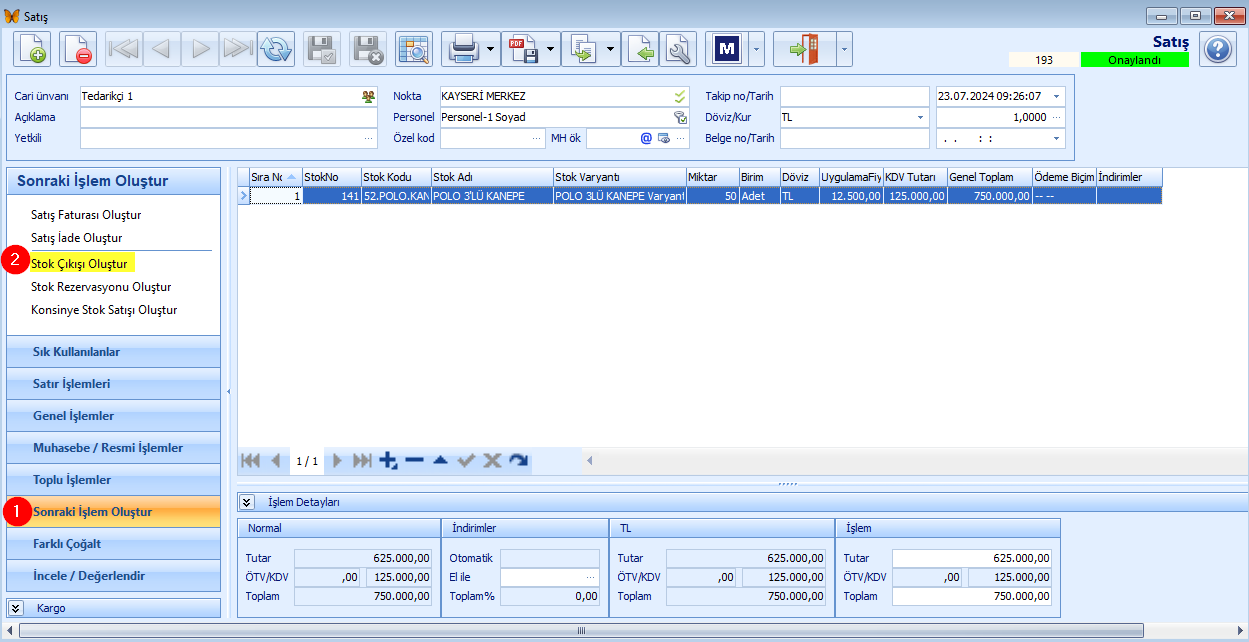The width and height of the screenshot is (1249, 642).
Task: Click the exit door icon
Action: (x=804, y=48)
